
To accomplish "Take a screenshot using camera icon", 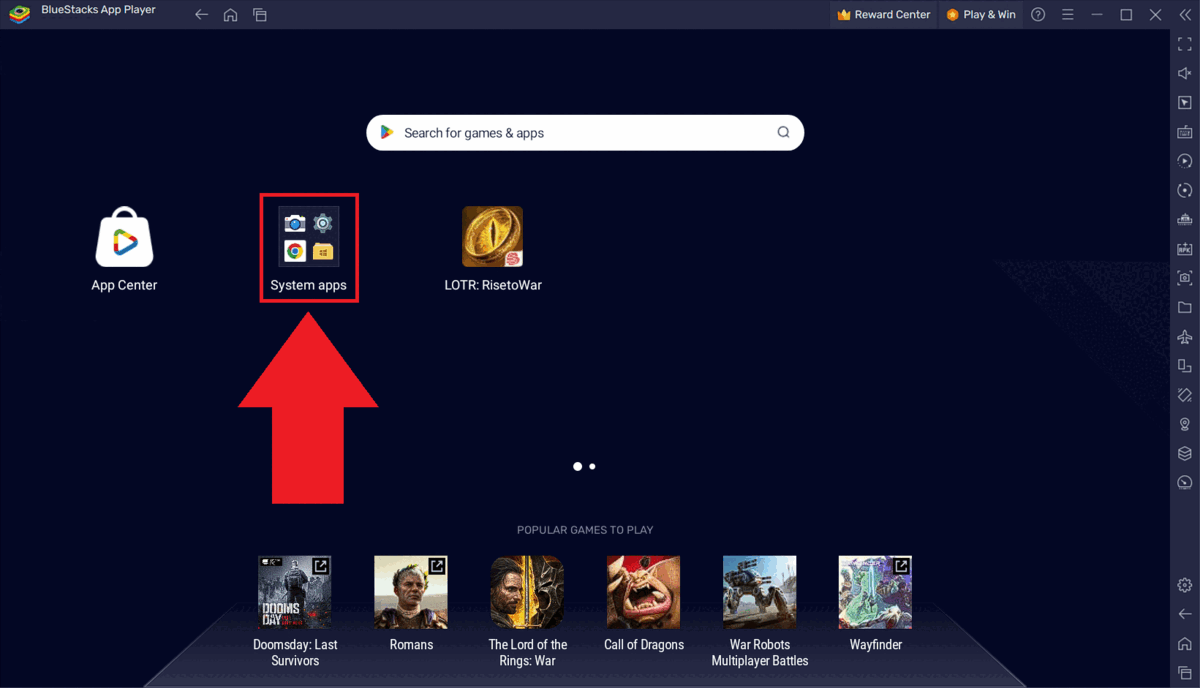I will (x=1185, y=278).
